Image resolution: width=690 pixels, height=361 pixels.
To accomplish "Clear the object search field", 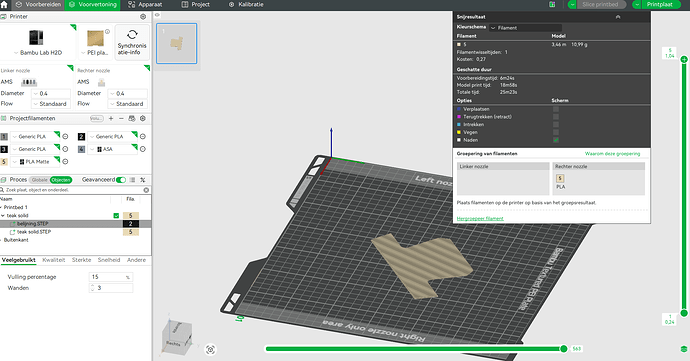I will (146, 190).
